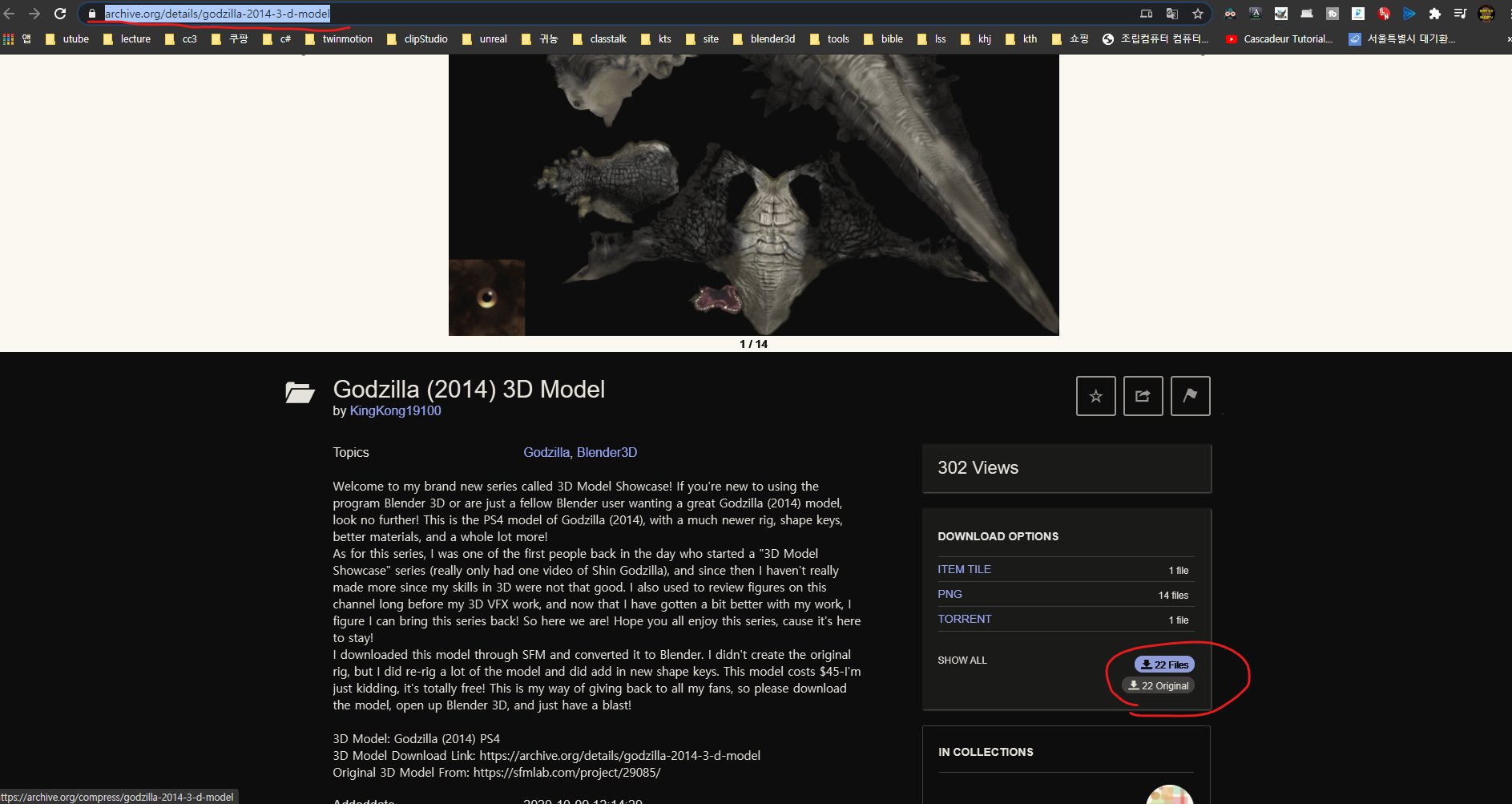1512x804 pixels.
Task: Open the Chrome profile avatar
Action: click(x=1486, y=14)
